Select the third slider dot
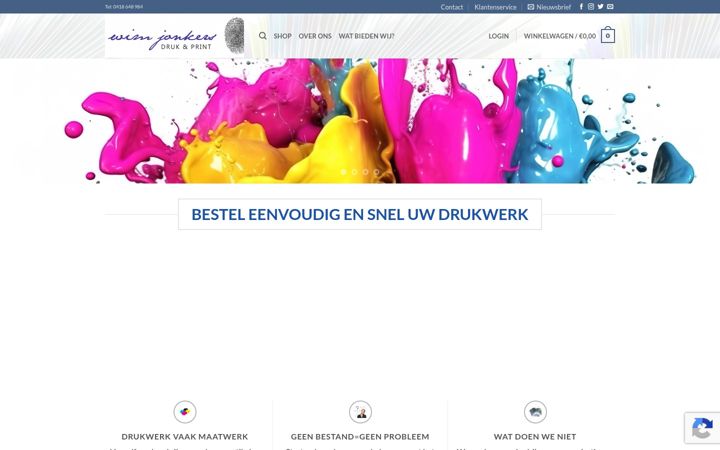The height and width of the screenshot is (450, 720). pos(366,172)
